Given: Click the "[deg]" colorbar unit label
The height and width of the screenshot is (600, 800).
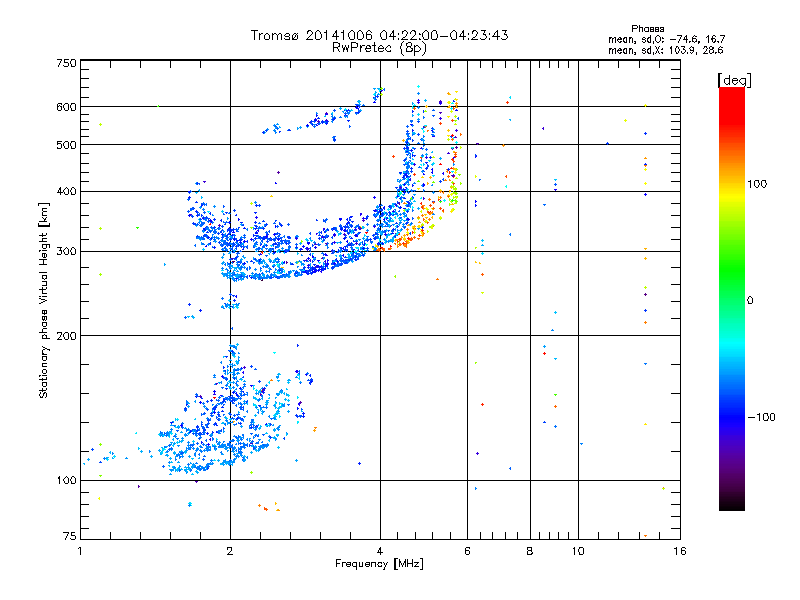Looking at the screenshot, I should coord(734,80).
